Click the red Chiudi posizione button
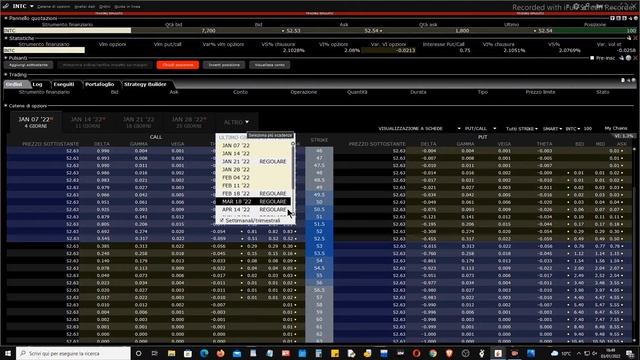640x360 pixels. (x=178, y=65)
